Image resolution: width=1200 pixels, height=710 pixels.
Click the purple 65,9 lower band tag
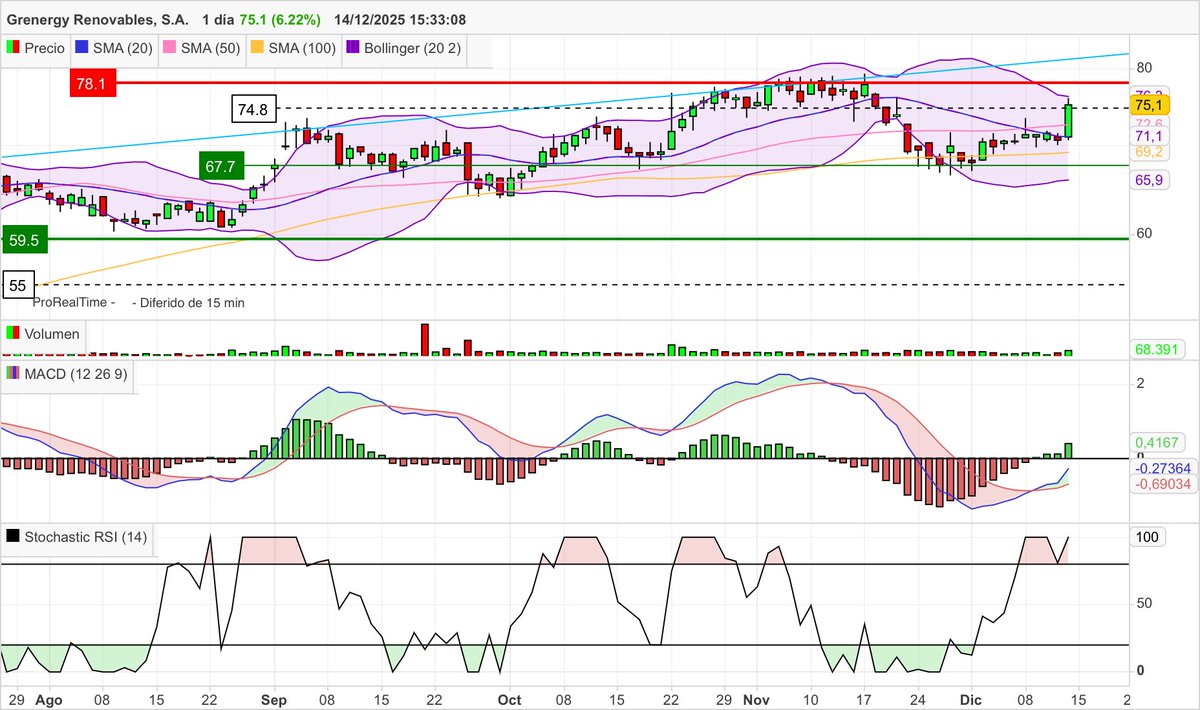1148,180
